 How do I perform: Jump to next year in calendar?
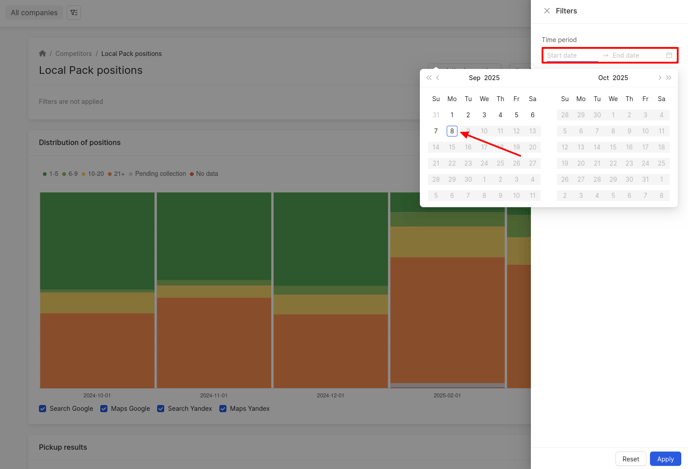tap(669, 78)
